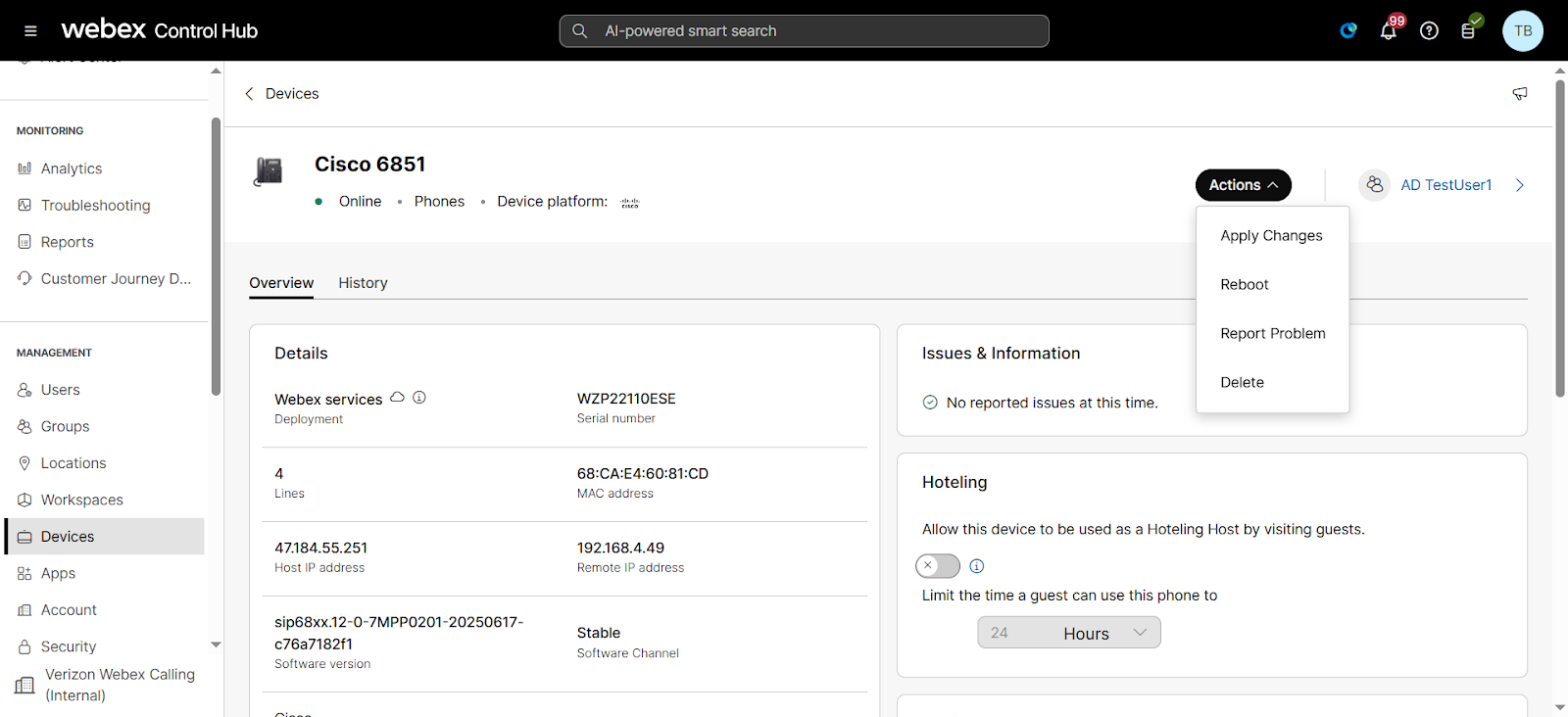Click host IP address 47.184.55.251
The image size is (1568, 717).
tap(321, 548)
